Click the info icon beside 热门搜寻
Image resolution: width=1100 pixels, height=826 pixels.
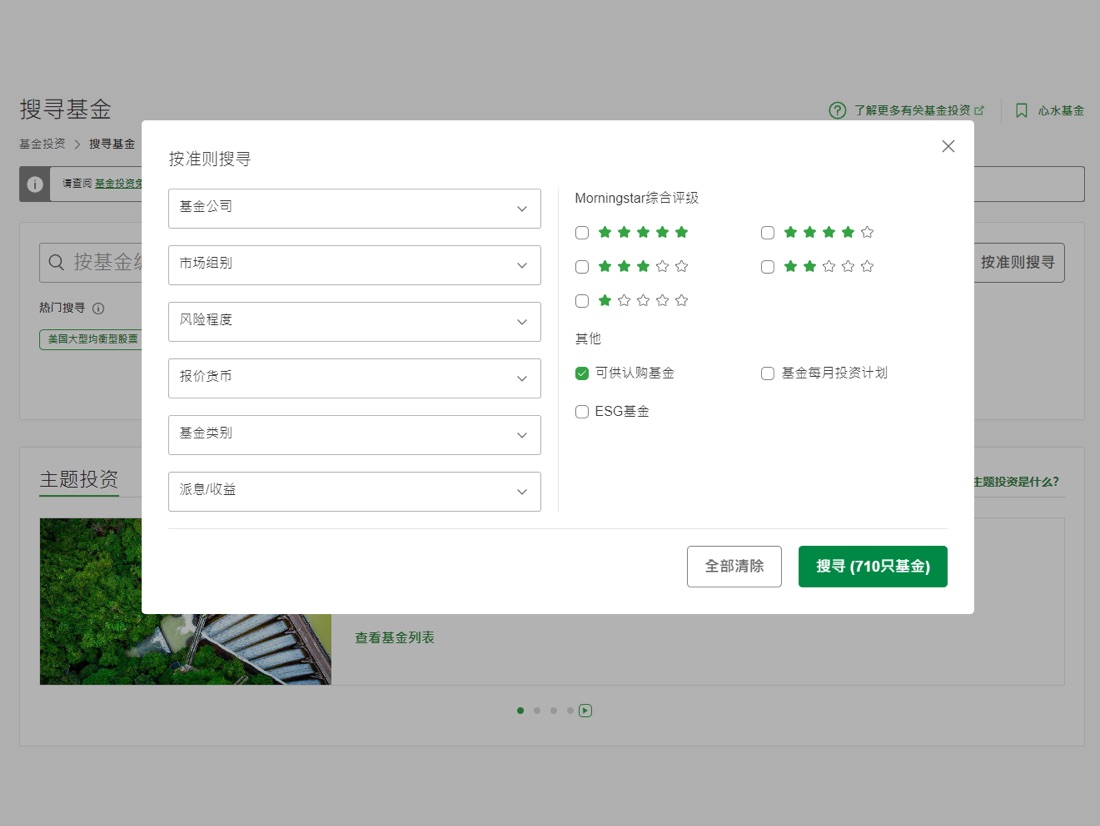pos(98,309)
